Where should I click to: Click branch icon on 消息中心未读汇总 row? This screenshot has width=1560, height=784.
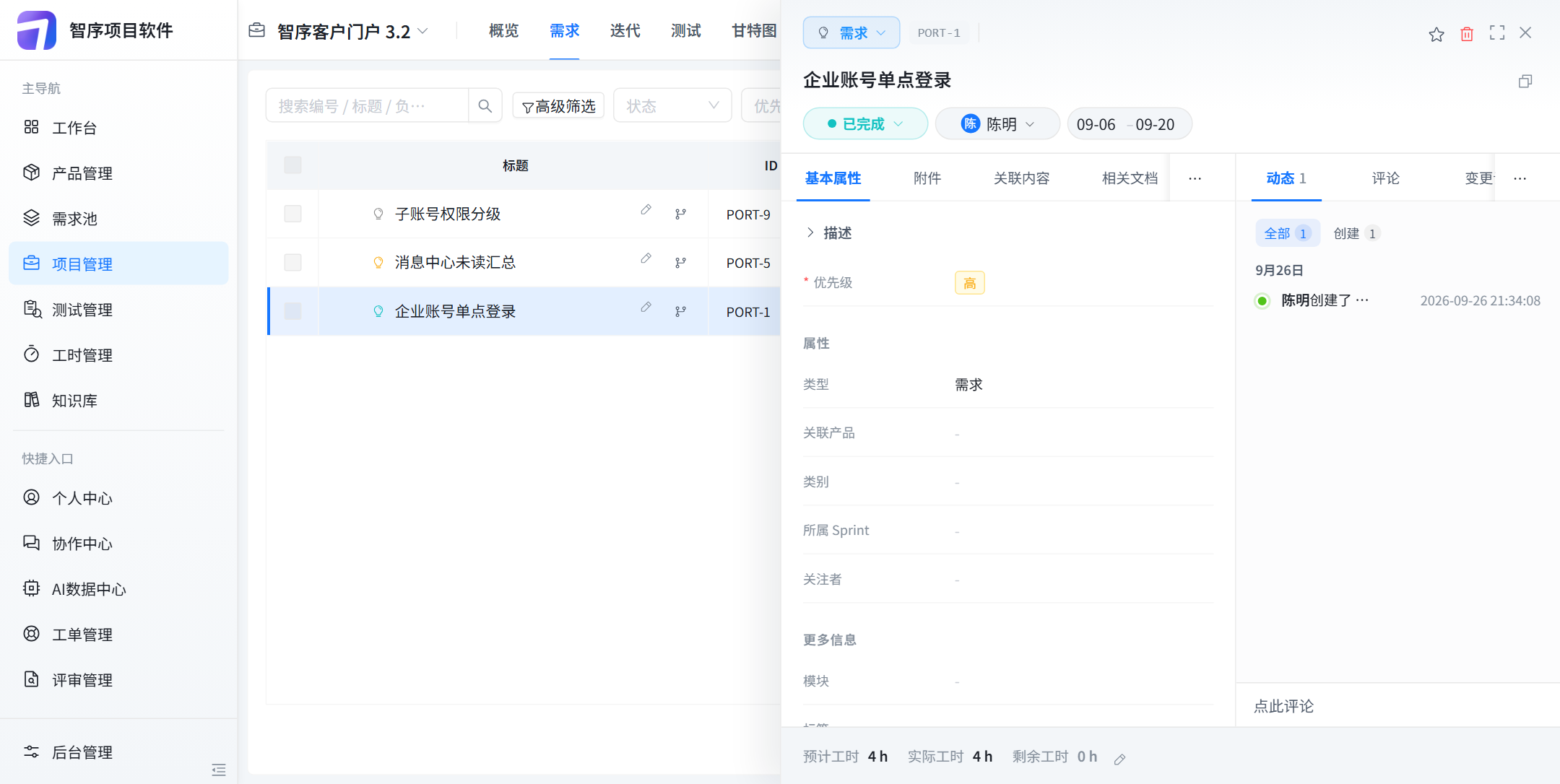680,263
